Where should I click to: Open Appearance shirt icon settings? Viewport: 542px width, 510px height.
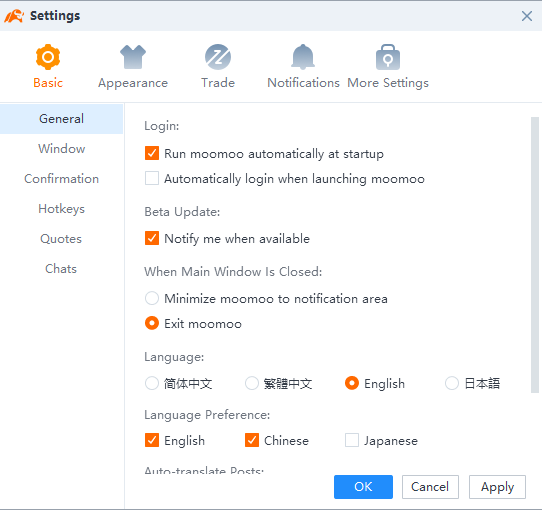coord(133,57)
